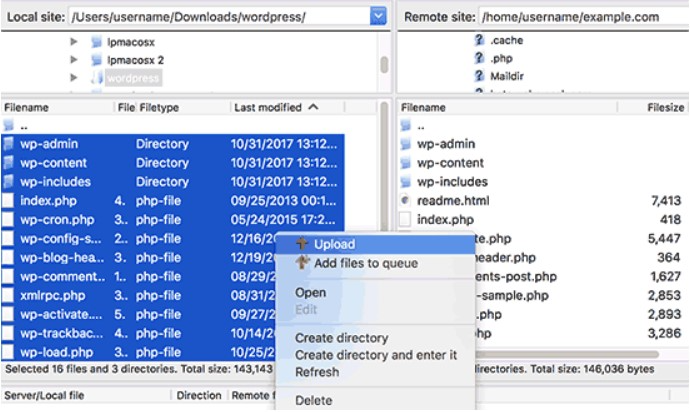Click local parent directory folder icon
This screenshot has width=690, height=412.
8,125
